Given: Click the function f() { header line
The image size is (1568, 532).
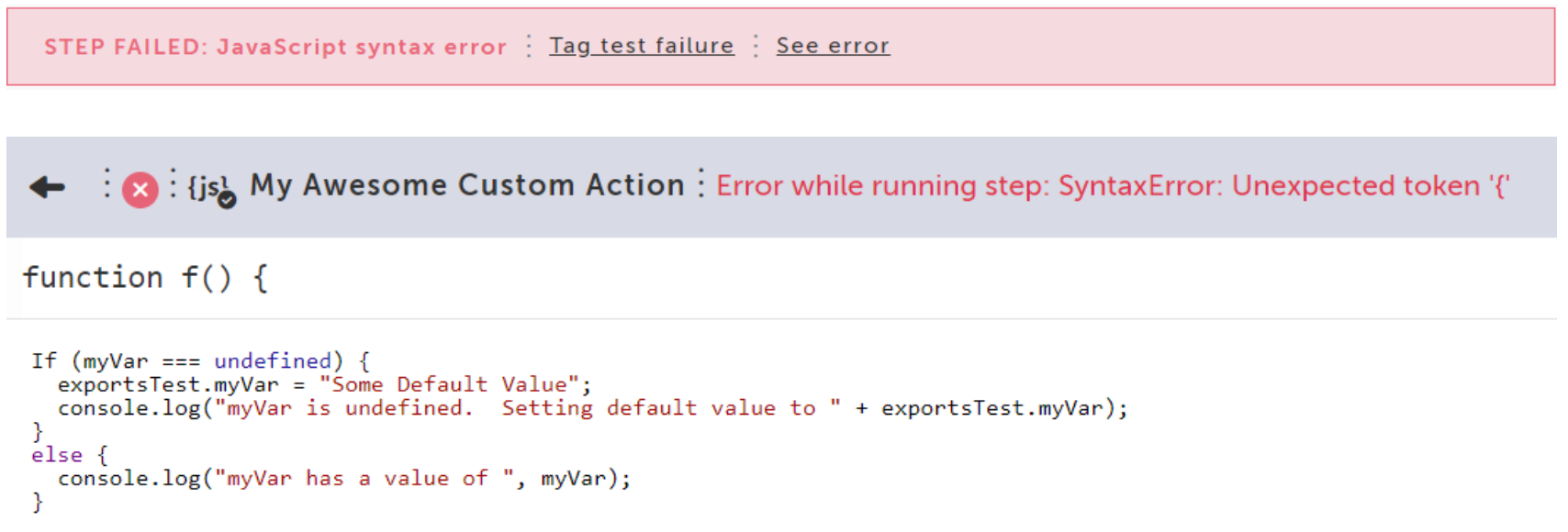Looking at the screenshot, I should tap(145, 278).
